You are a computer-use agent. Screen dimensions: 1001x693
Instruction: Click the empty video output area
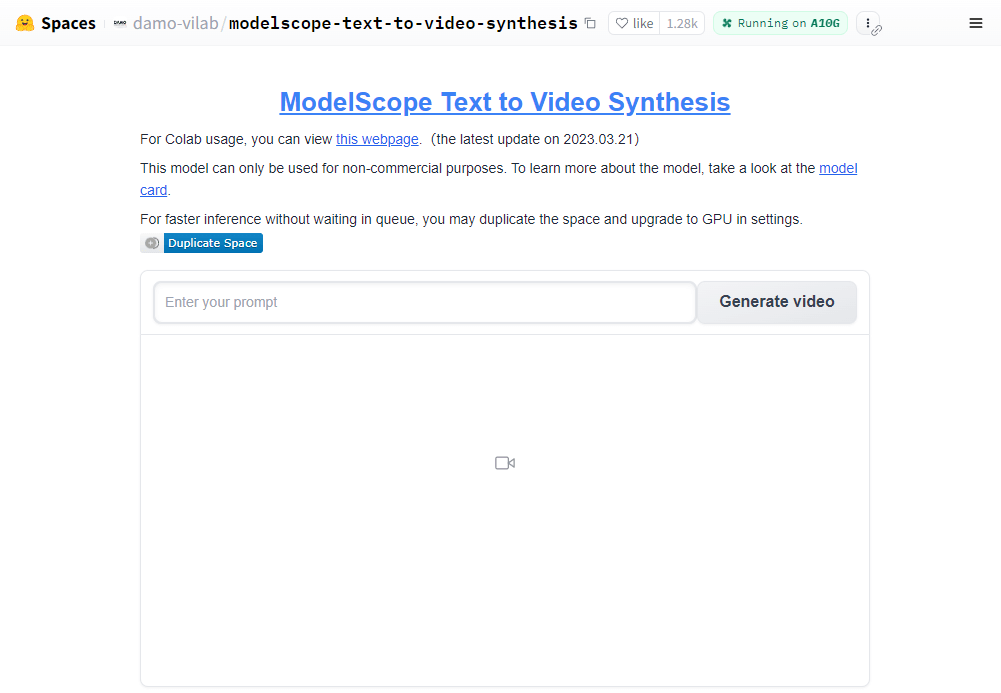[505, 580]
